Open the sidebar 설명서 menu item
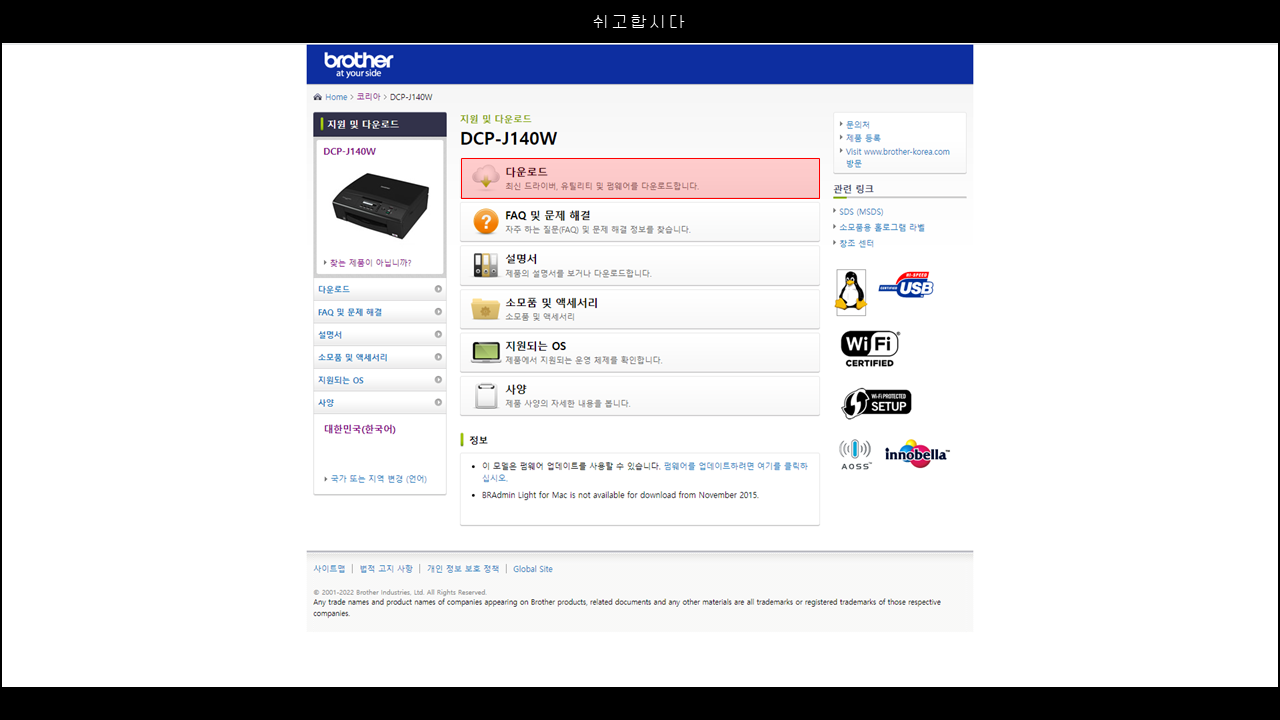The image size is (1280, 720). [380, 334]
